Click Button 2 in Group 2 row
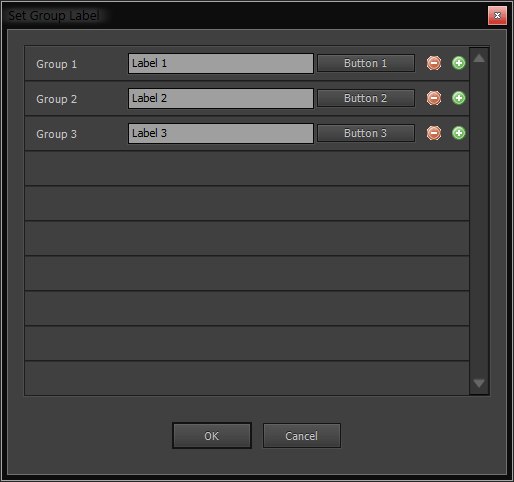This screenshot has width=514, height=482. click(x=366, y=98)
